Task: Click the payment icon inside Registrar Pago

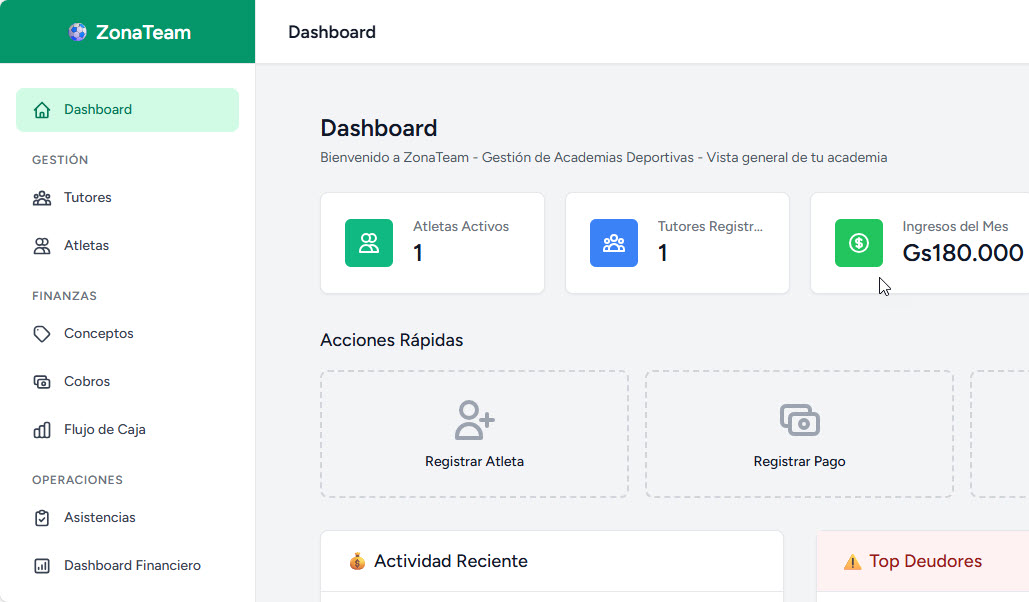Action: [x=799, y=420]
